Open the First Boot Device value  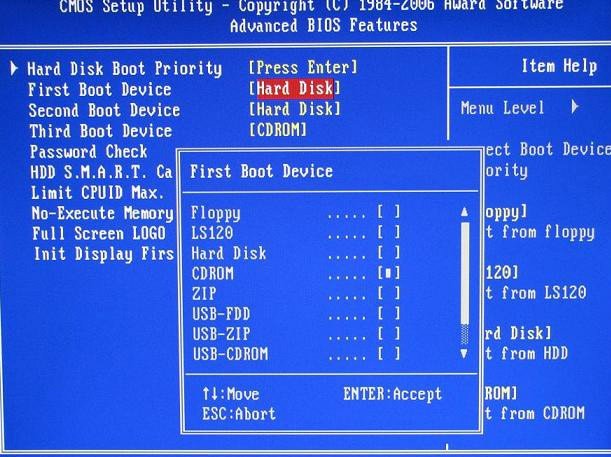point(294,89)
